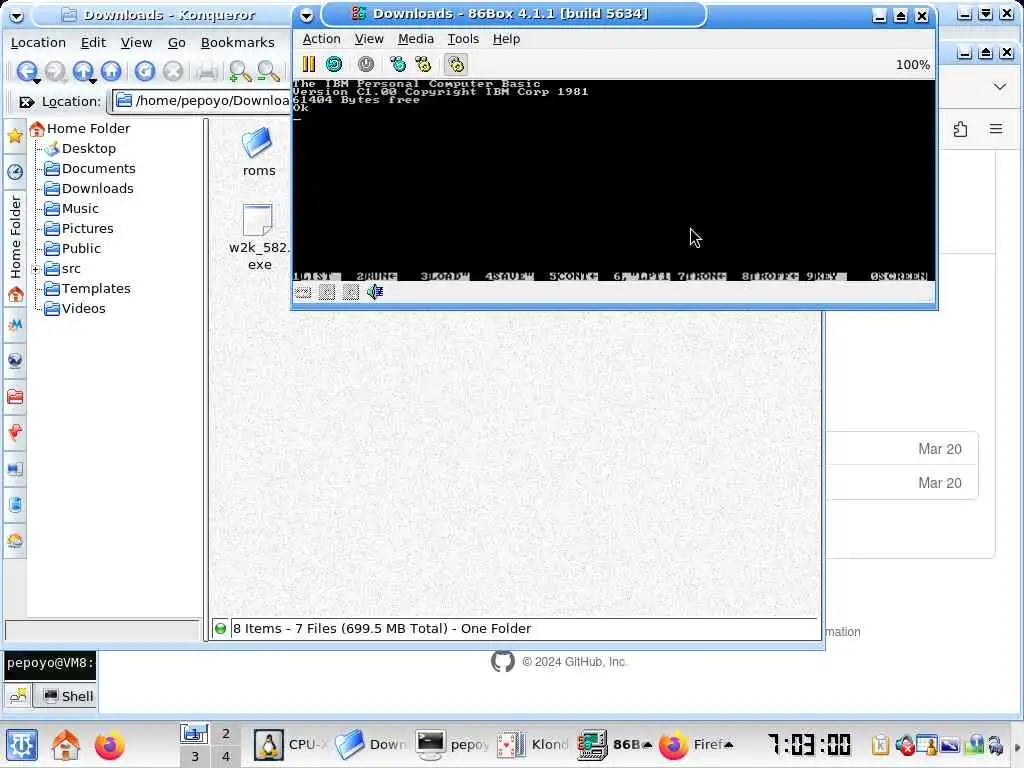Open the Bookmarks sidebar star tab
This screenshot has width=1024, height=768.
coord(14,136)
